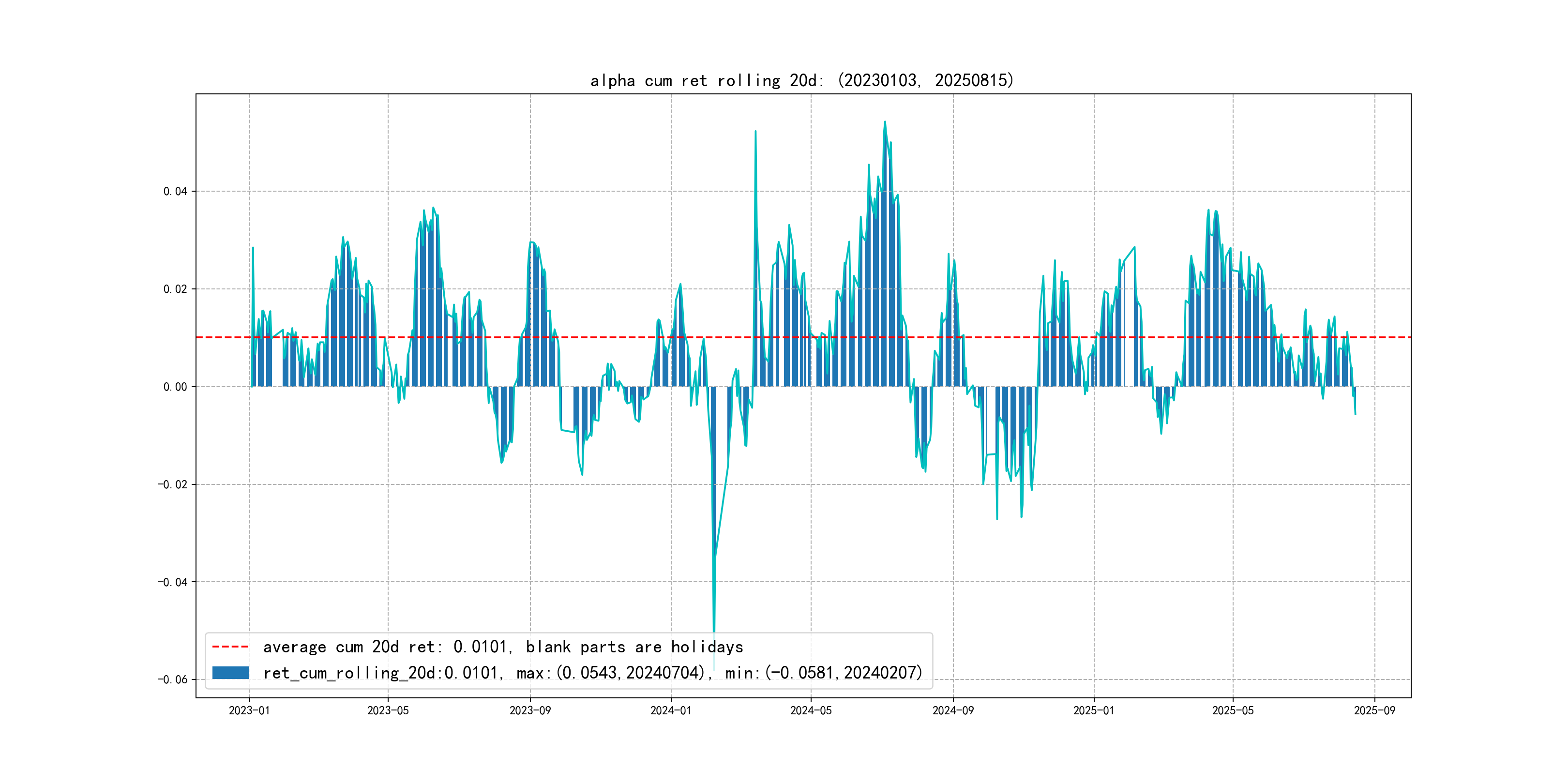
Task: Click the 2024-09 x-axis tick label
Action: 952,711
